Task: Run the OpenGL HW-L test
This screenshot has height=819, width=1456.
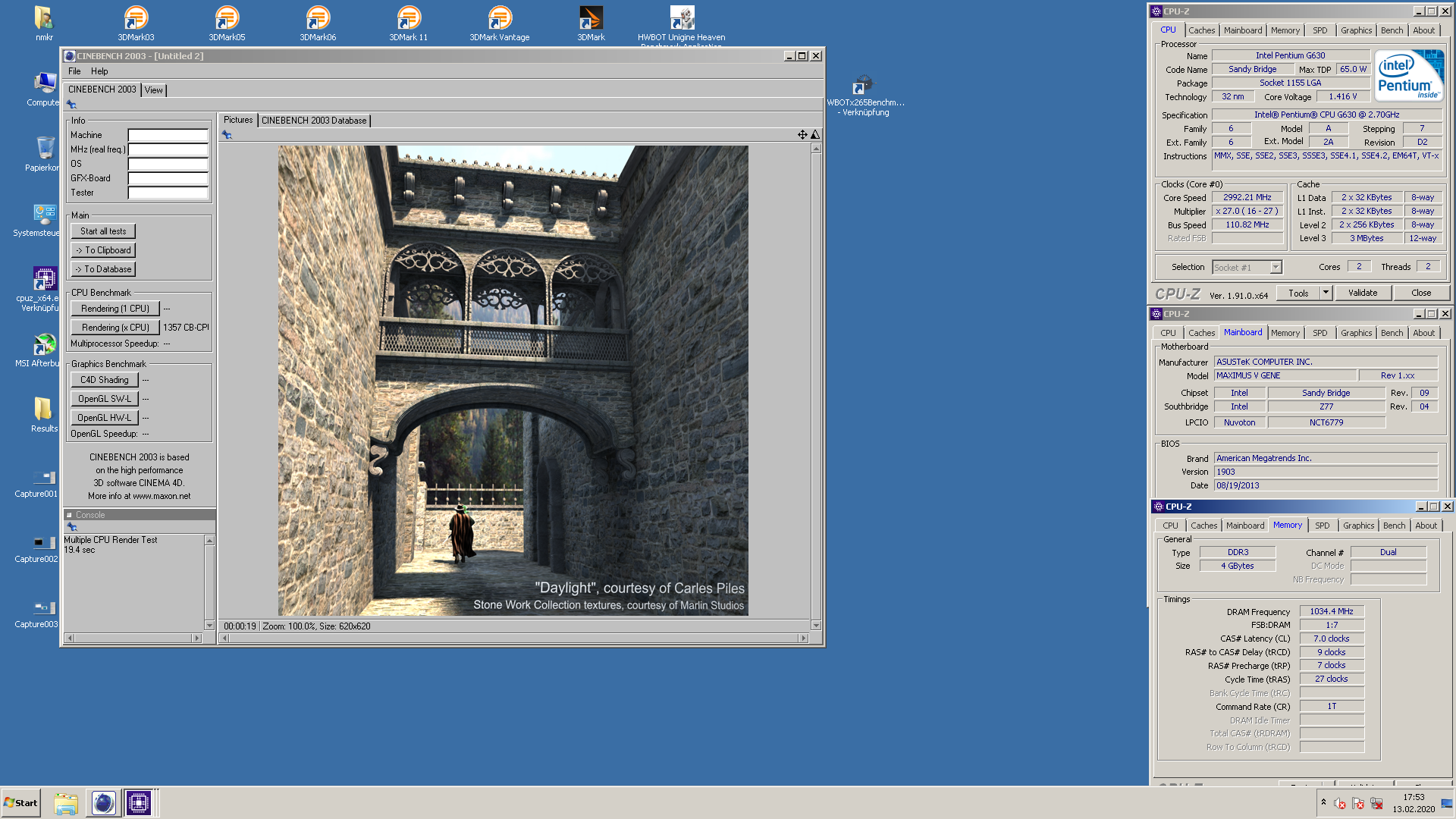Action: pos(105,418)
